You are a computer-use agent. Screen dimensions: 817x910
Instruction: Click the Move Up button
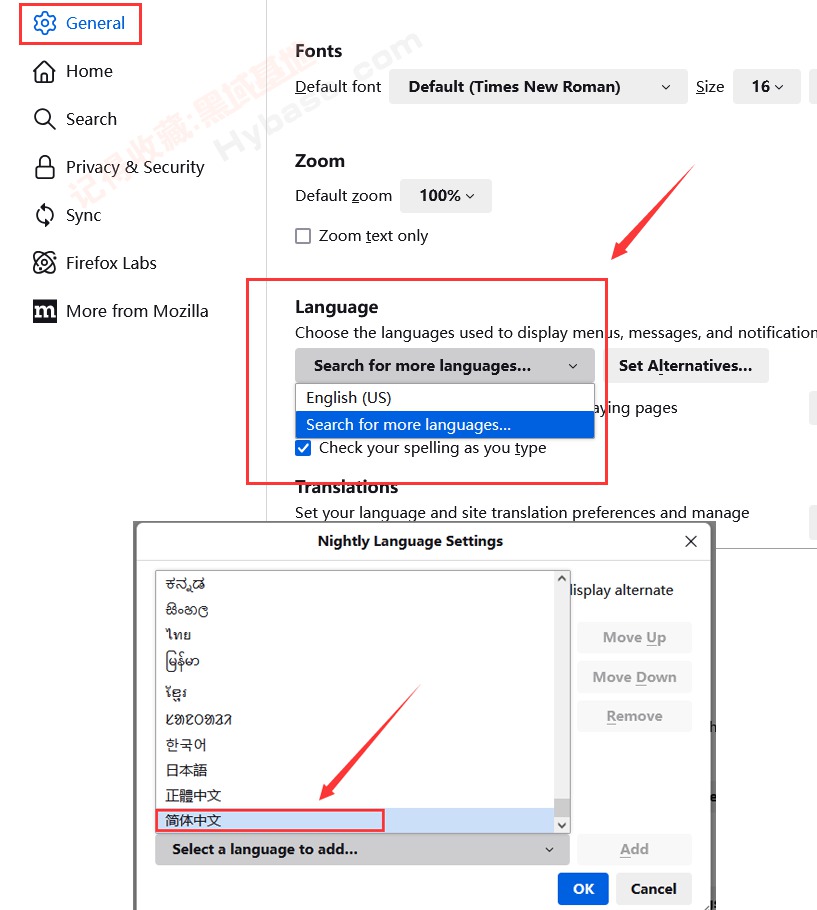(x=634, y=638)
